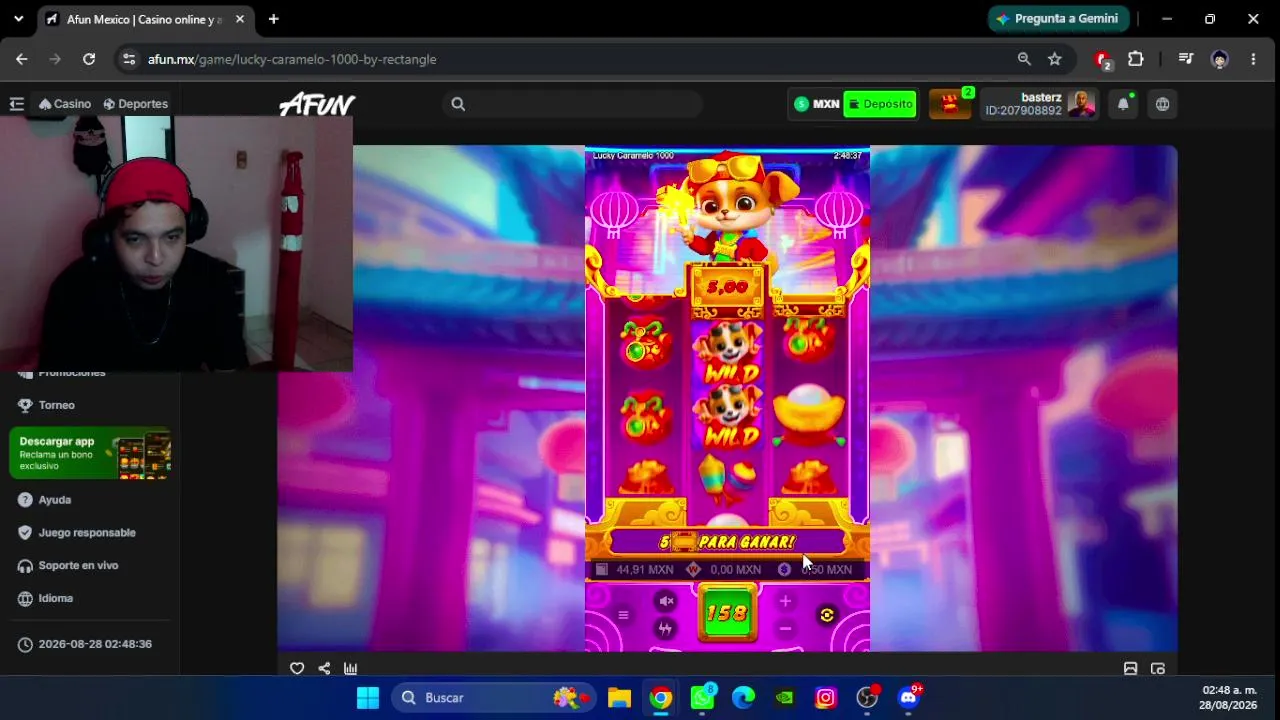Click the browser back arrow
The height and width of the screenshot is (720, 1280).
click(x=22, y=59)
